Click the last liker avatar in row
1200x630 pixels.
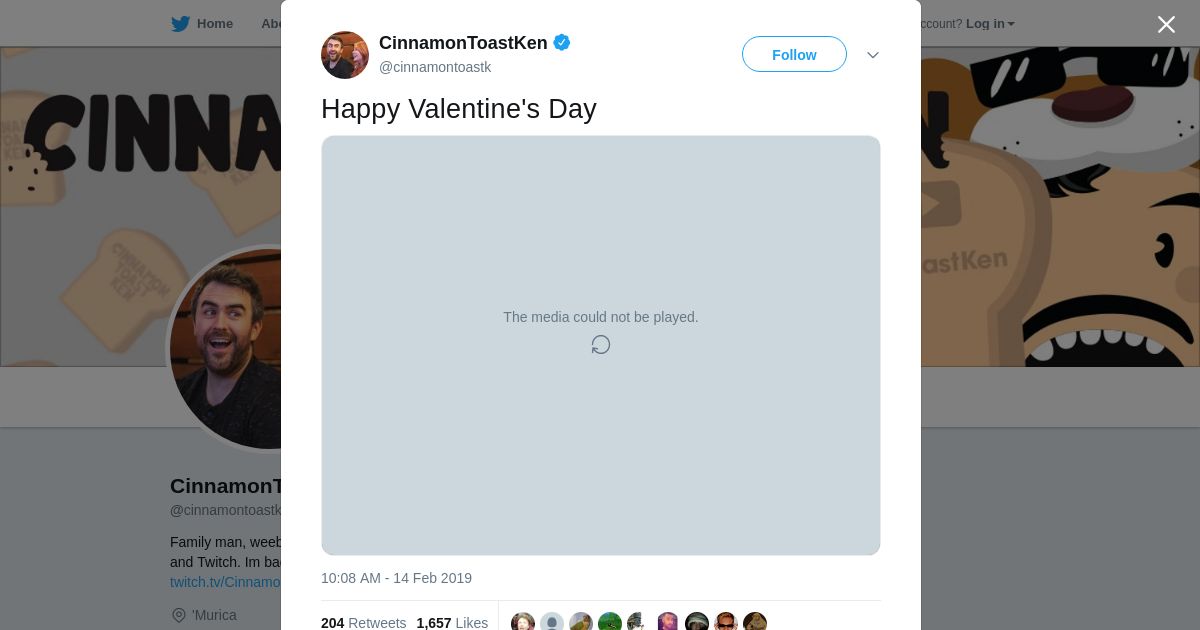point(755,622)
